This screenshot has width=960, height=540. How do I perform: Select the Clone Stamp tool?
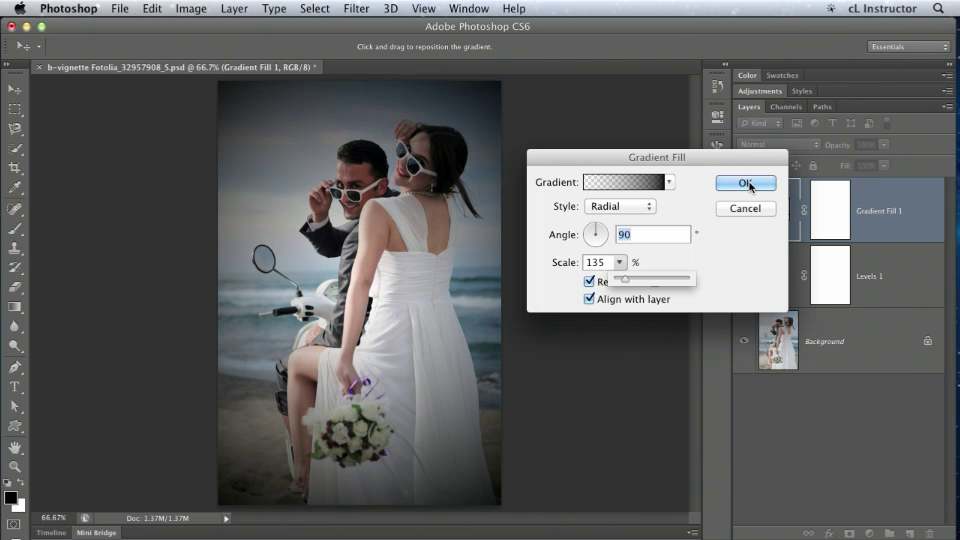coord(15,249)
